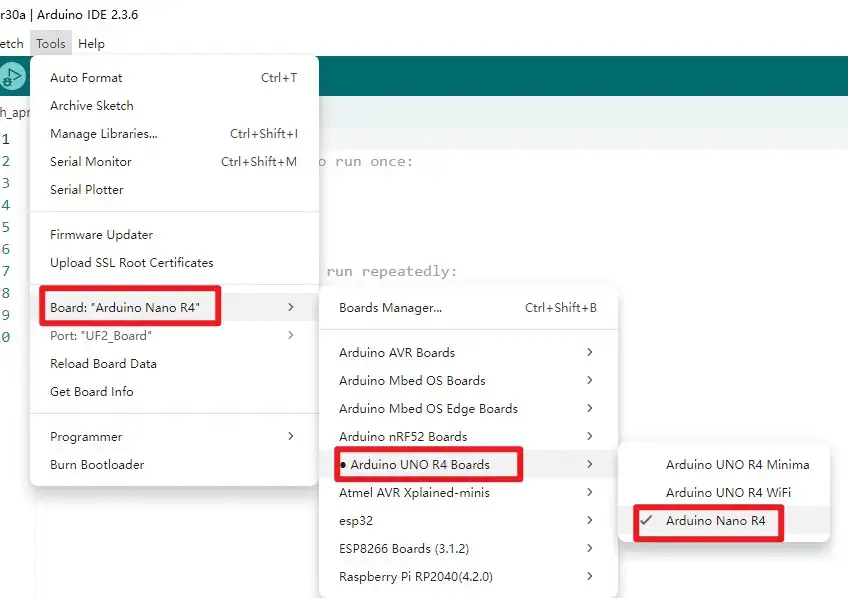Image resolution: width=848 pixels, height=598 pixels.
Task: Click the partly visible Sketch menu
Action: pos(11,44)
